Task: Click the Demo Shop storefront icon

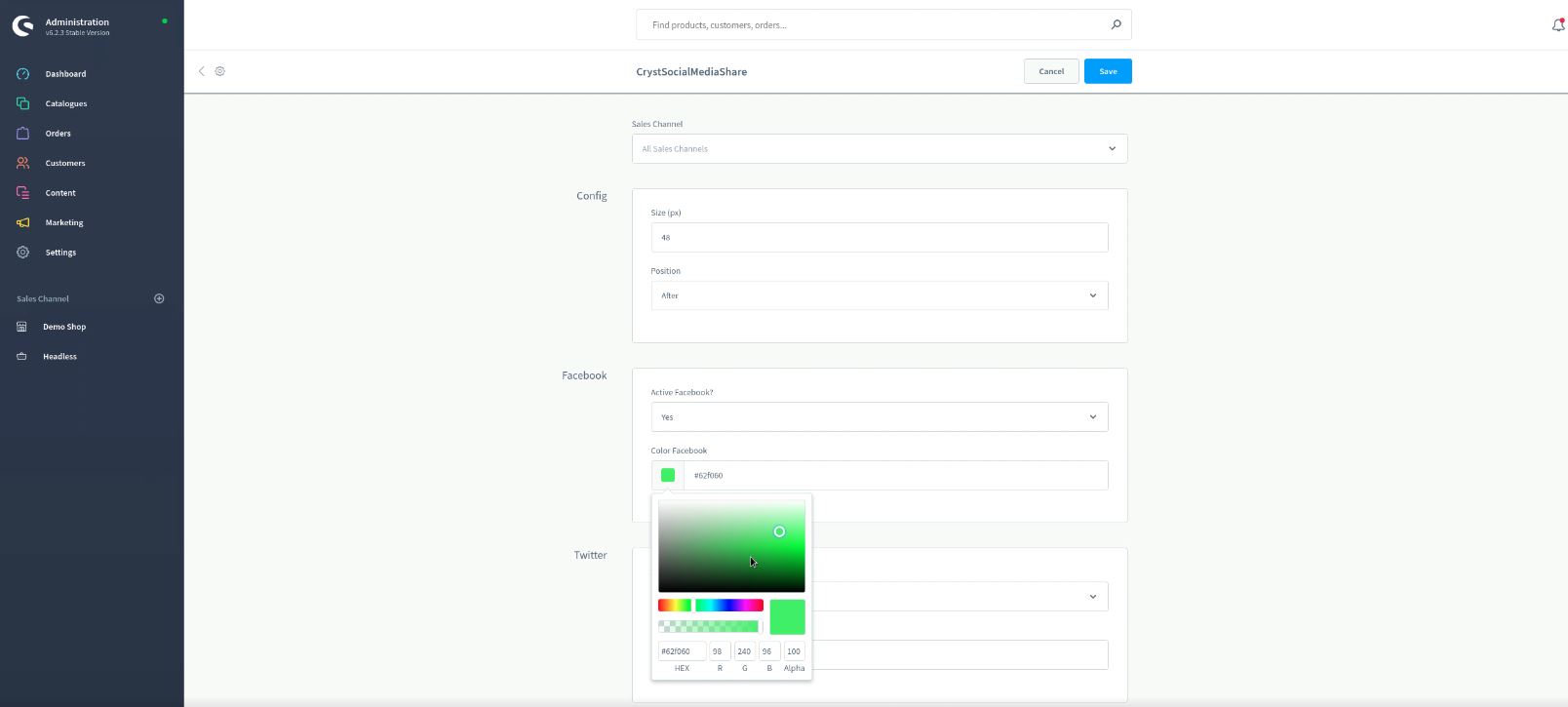Action: click(21, 327)
